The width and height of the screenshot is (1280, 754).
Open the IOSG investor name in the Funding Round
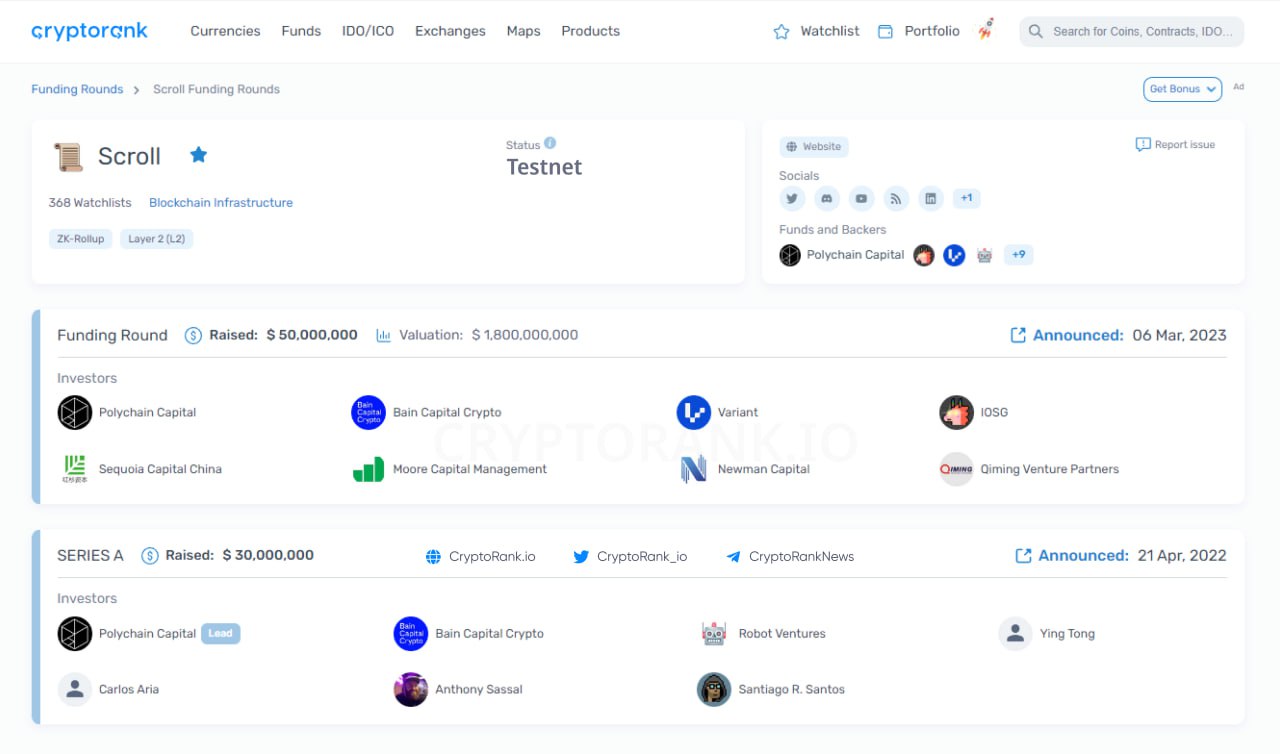point(994,412)
